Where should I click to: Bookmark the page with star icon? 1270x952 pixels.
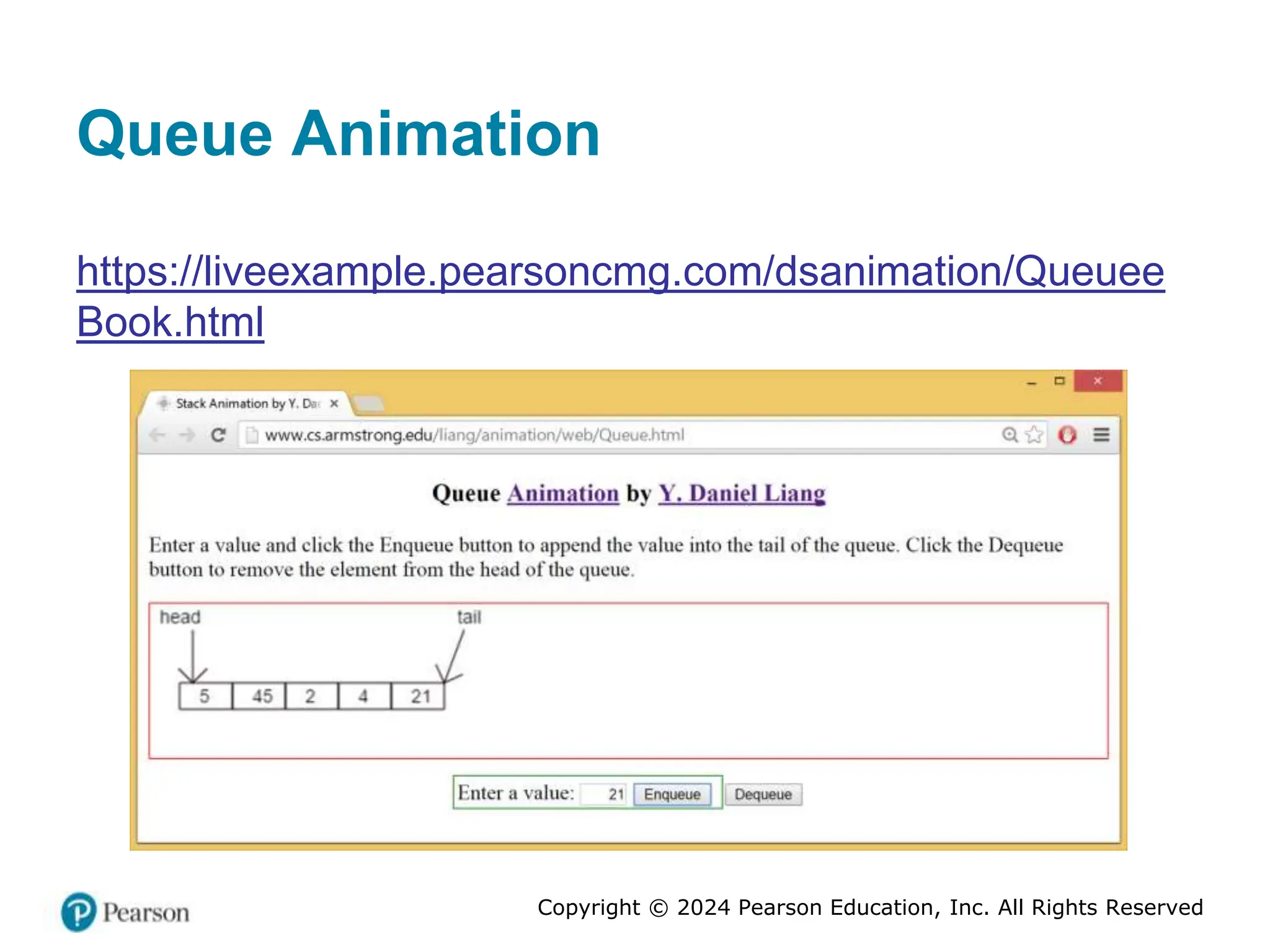1034,435
